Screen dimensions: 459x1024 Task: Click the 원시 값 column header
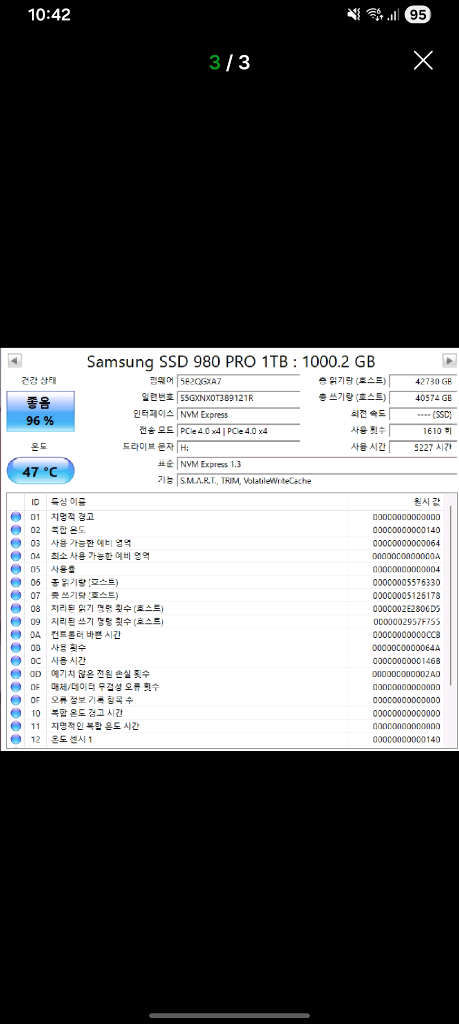(x=396, y=502)
